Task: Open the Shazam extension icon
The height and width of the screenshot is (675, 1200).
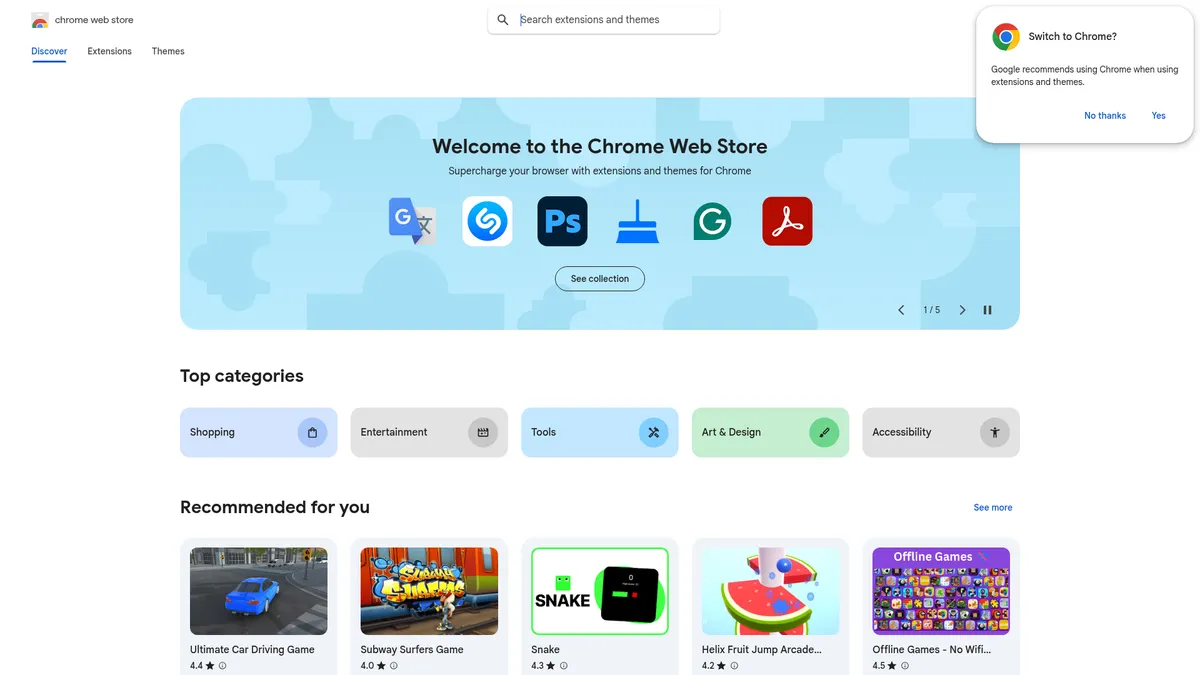Action: (x=487, y=221)
